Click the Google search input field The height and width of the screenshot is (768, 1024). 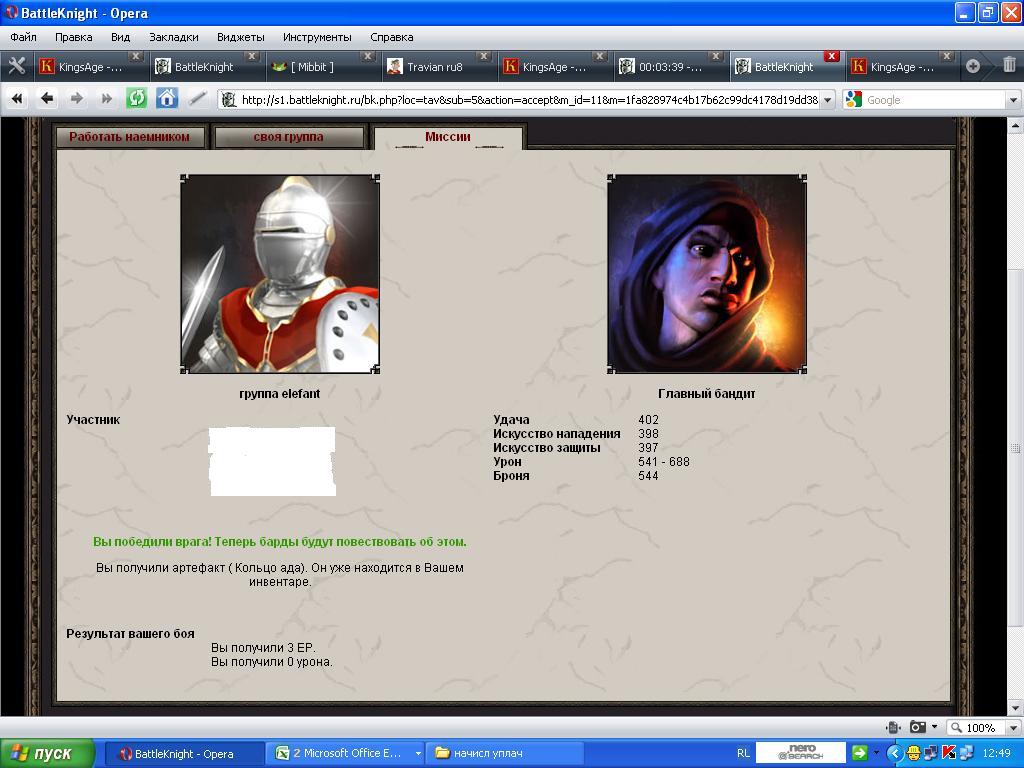coord(935,100)
